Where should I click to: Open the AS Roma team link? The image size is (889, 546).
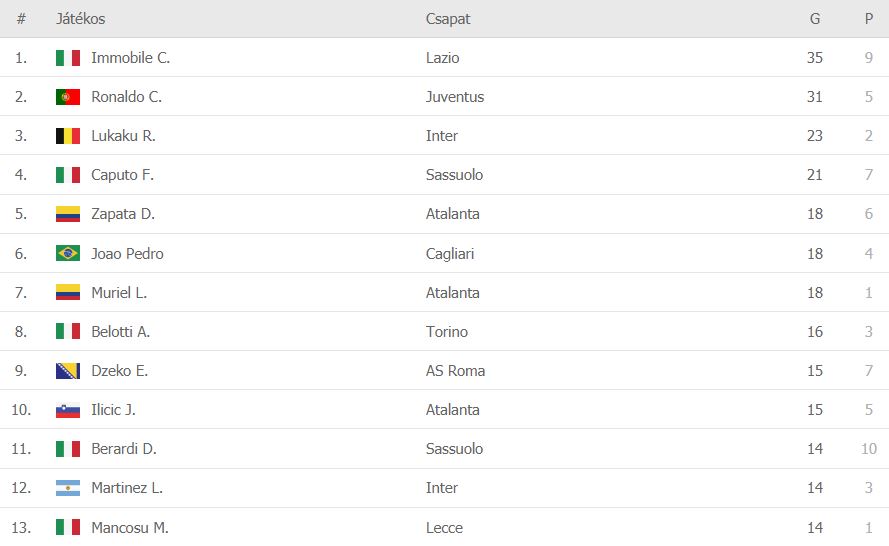coord(455,371)
